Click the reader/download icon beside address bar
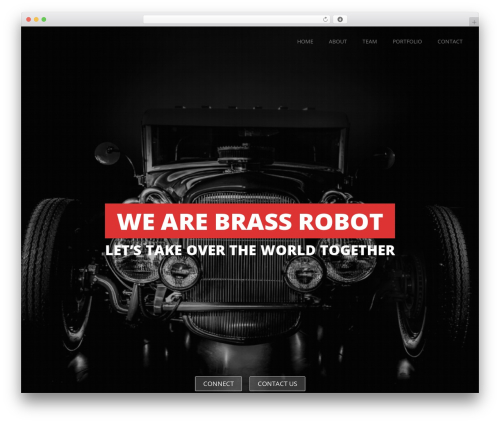 (340, 19)
